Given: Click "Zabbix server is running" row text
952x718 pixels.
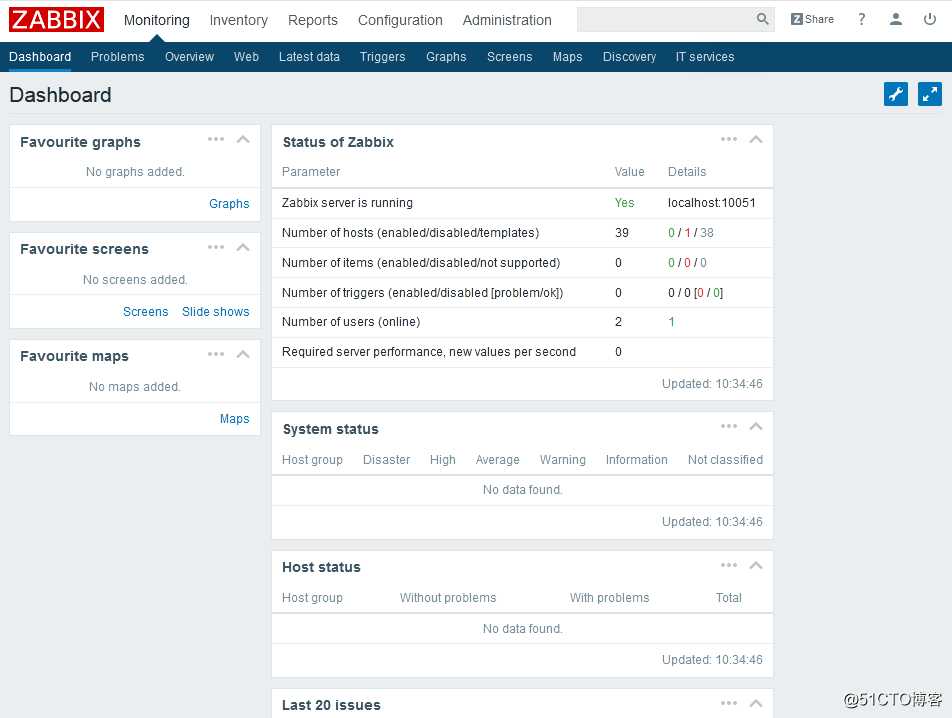Looking at the screenshot, I should coord(347,203).
